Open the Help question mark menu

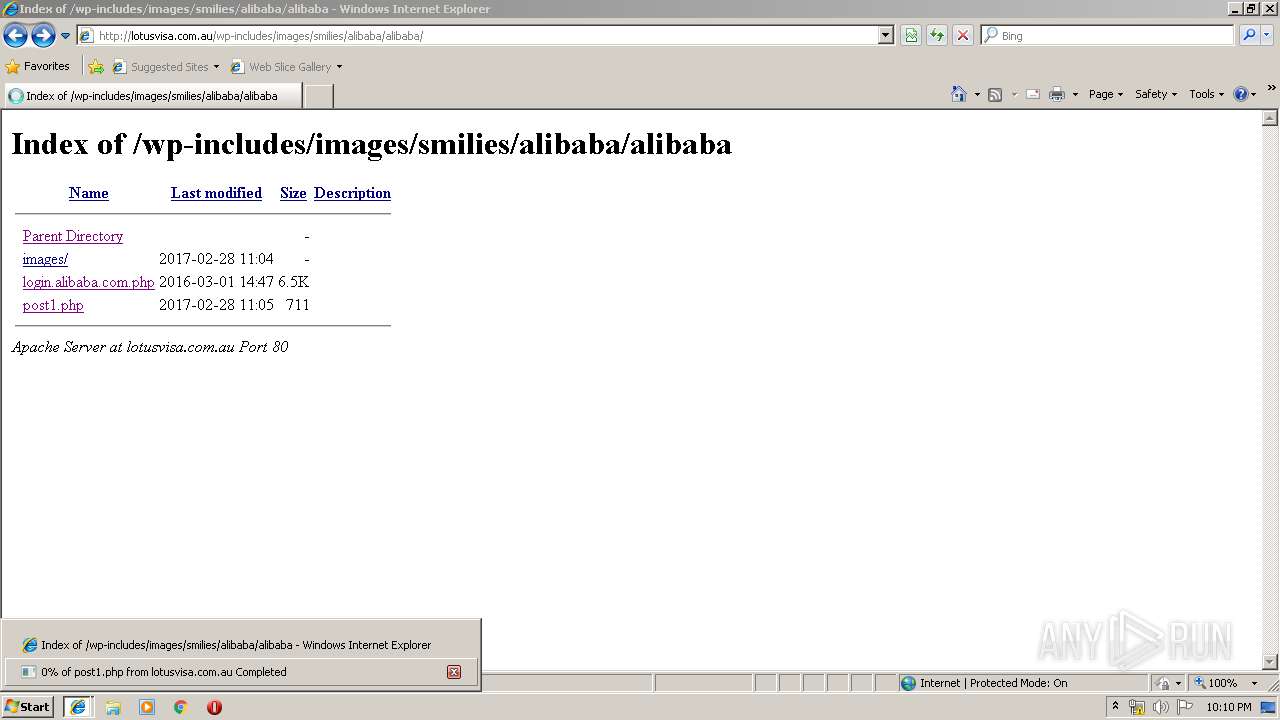pos(1245,94)
